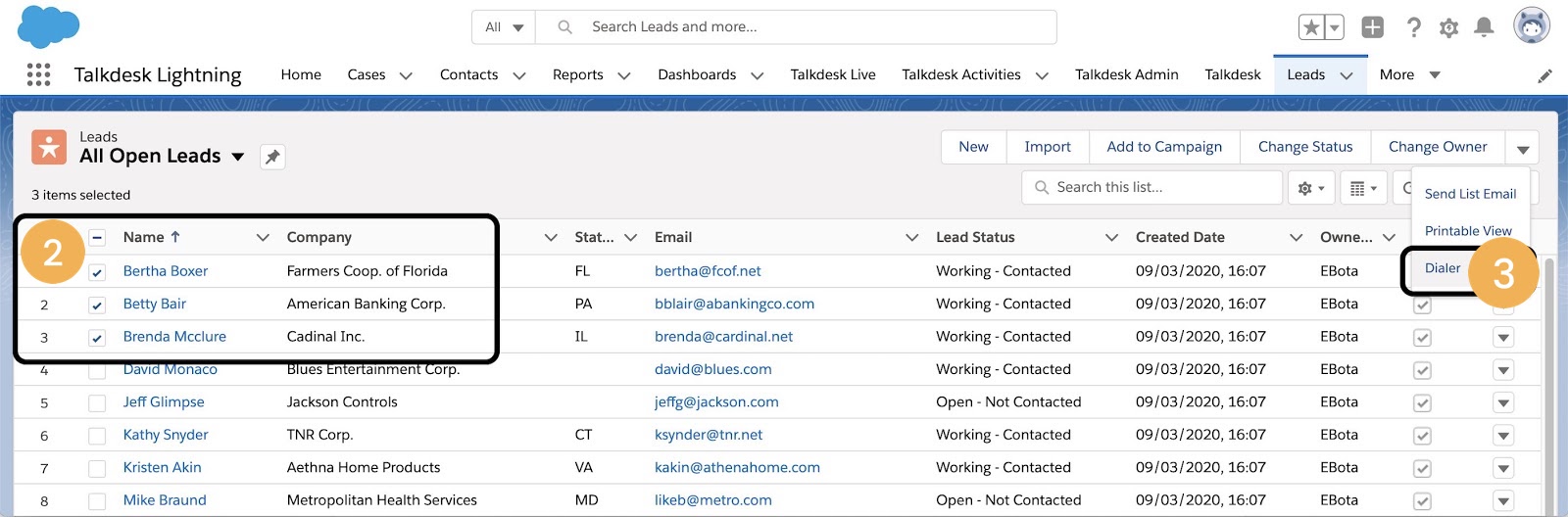The width and height of the screenshot is (1568, 517).
Task: Select the Leads tab
Action: coord(1305,74)
